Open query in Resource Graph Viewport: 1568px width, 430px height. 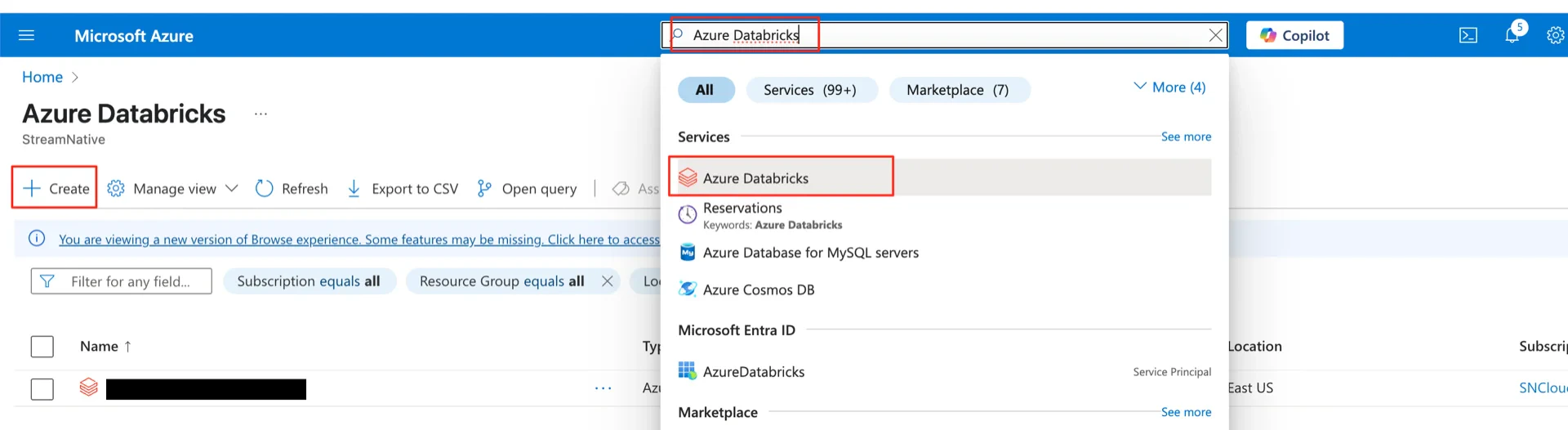point(527,189)
